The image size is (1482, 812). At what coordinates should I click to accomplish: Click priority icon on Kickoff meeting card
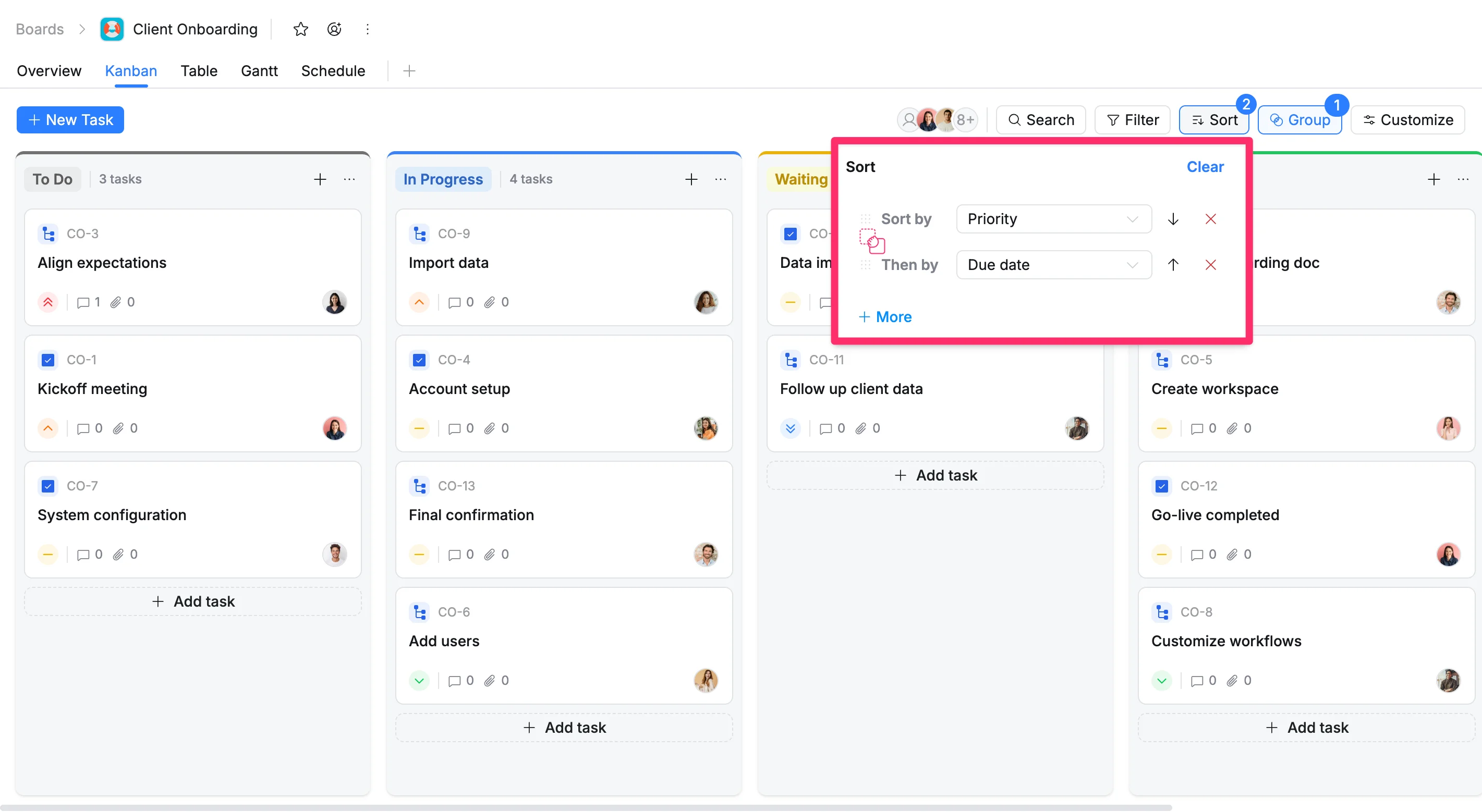coord(48,428)
